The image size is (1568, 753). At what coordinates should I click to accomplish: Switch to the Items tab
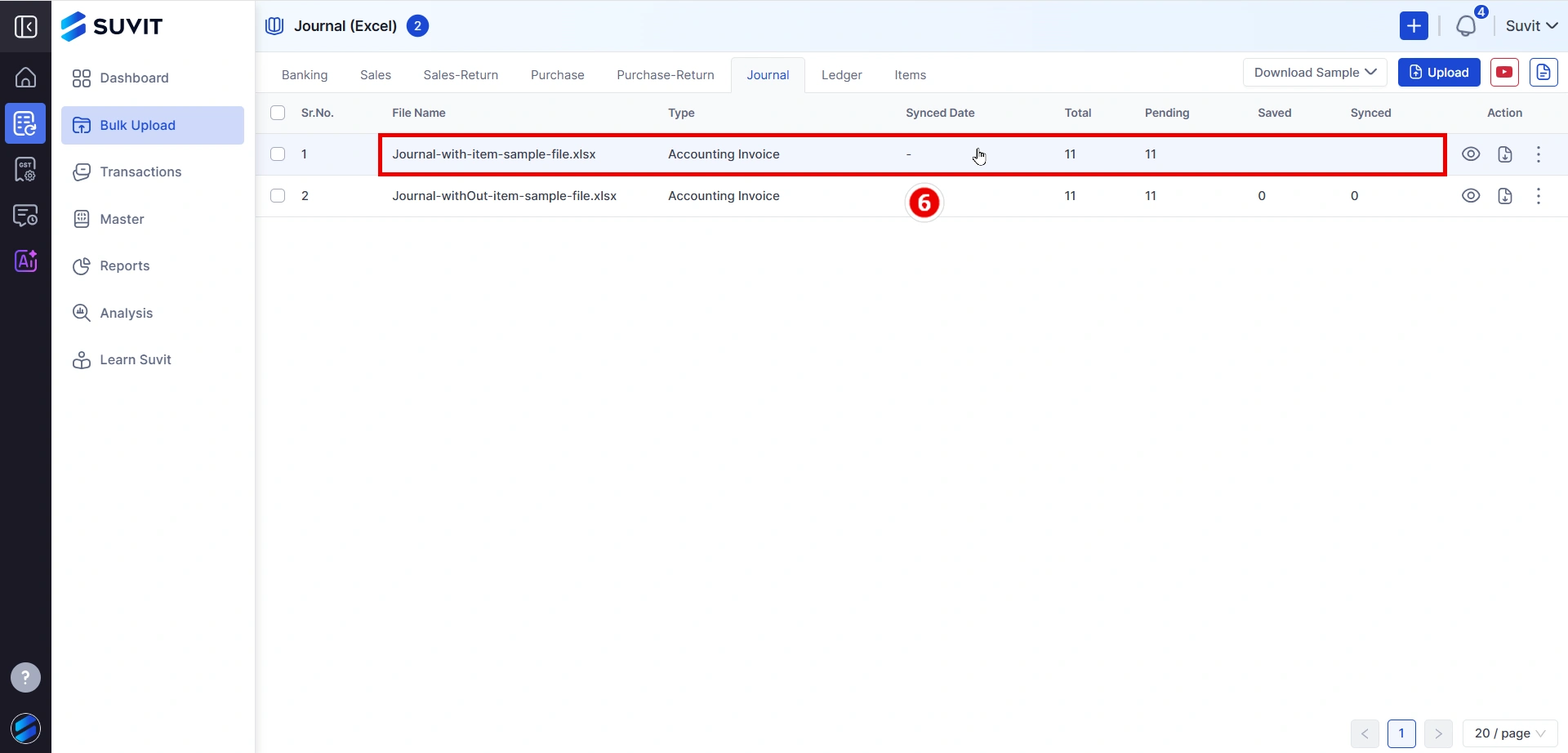[910, 75]
